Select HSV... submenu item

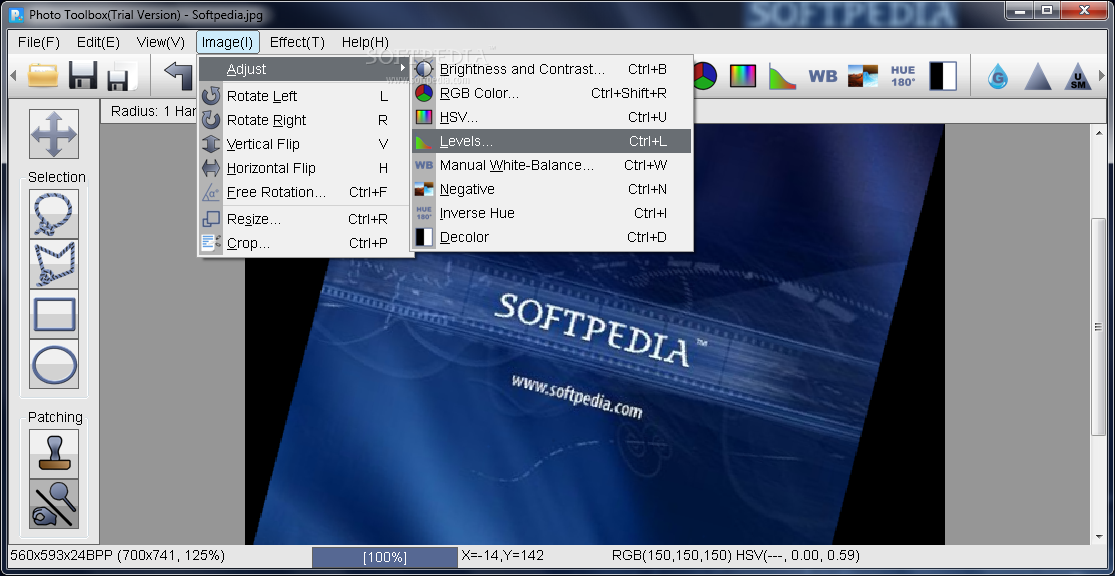click(552, 117)
